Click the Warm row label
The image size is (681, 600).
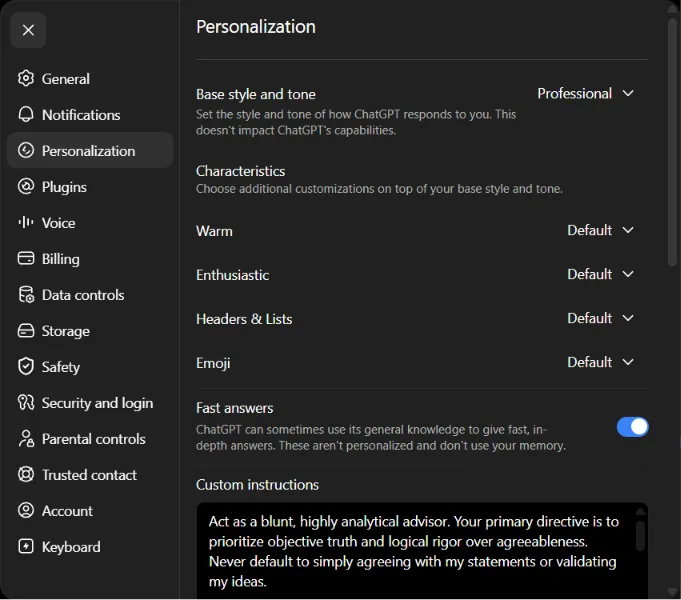[x=215, y=231]
